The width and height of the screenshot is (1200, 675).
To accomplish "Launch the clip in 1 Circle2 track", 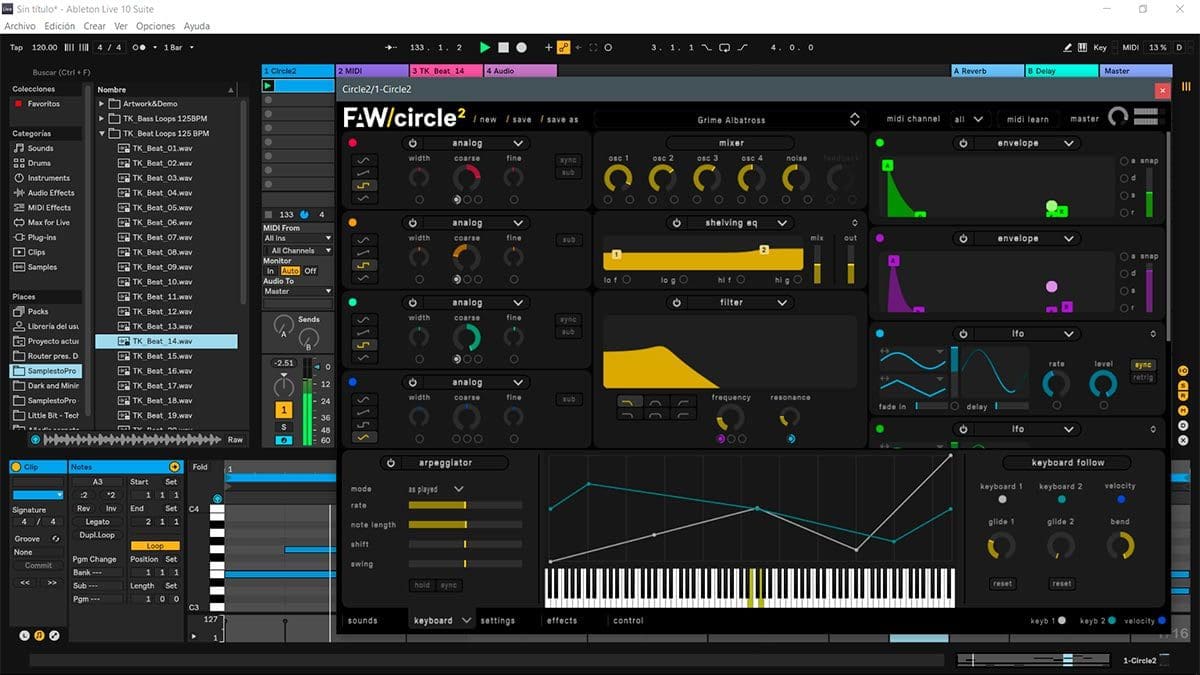I will point(268,86).
